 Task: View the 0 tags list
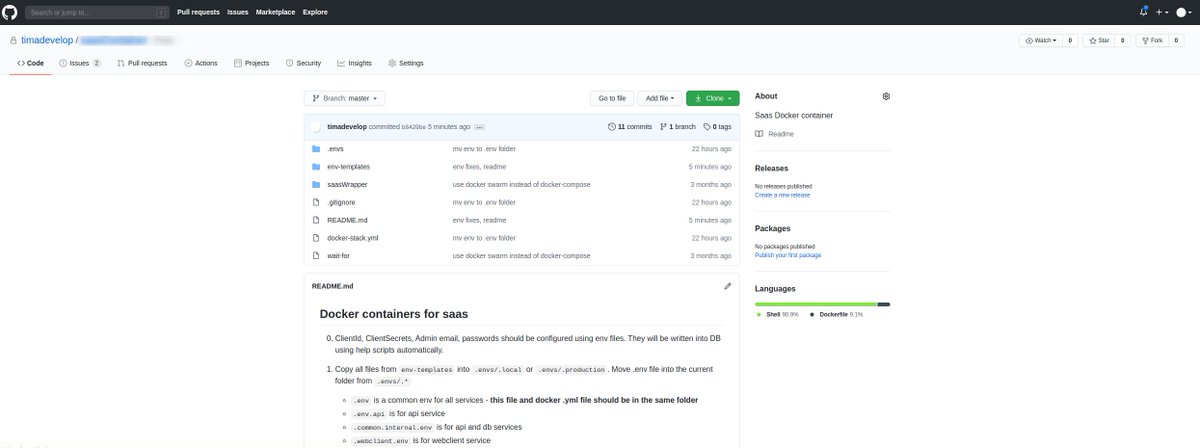(718, 127)
